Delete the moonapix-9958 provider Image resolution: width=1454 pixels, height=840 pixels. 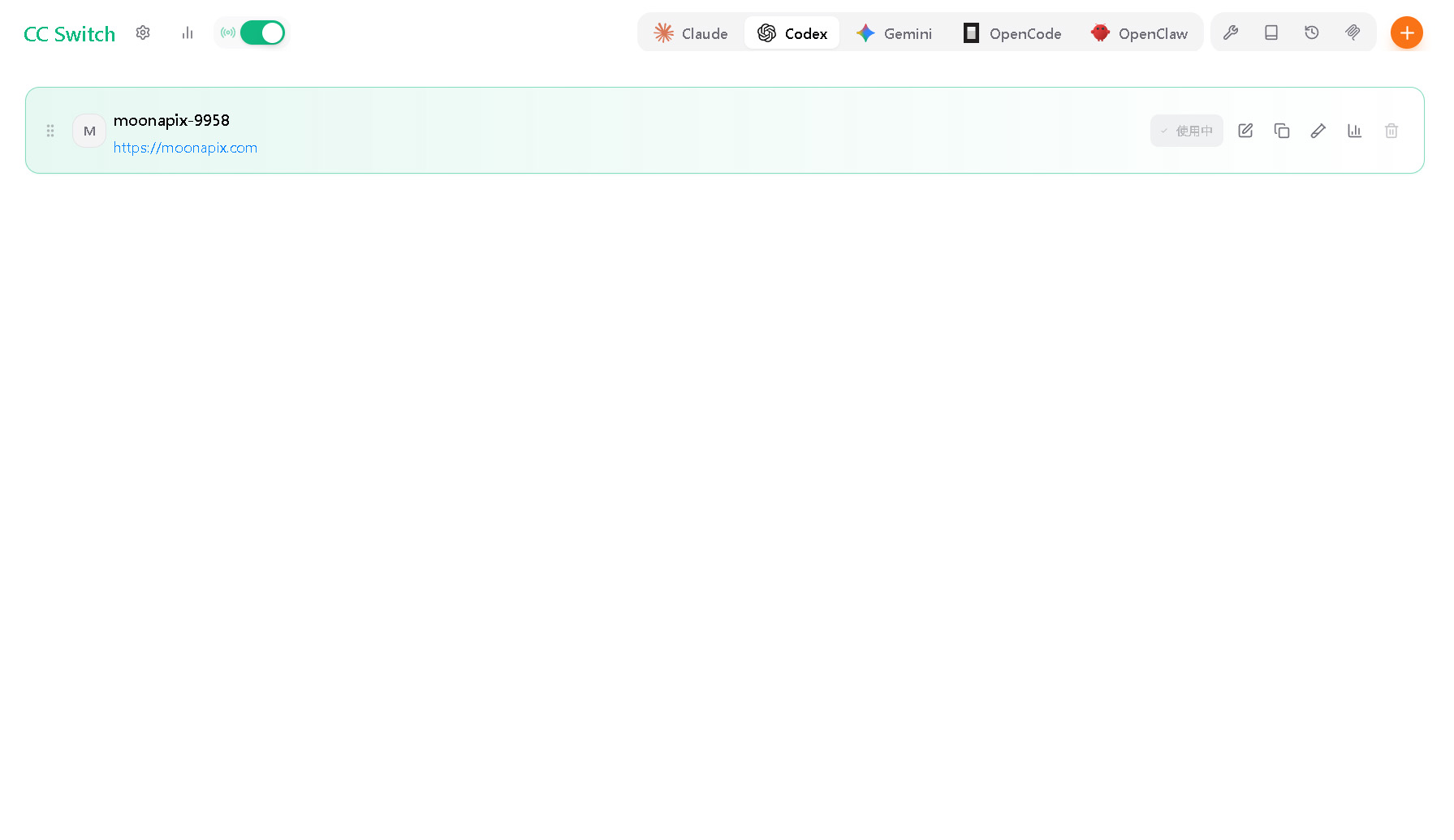click(1391, 131)
